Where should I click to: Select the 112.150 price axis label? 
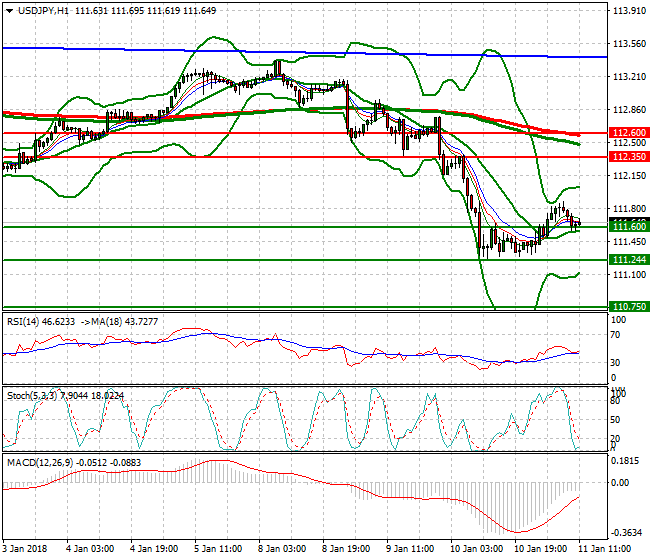tap(629, 176)
